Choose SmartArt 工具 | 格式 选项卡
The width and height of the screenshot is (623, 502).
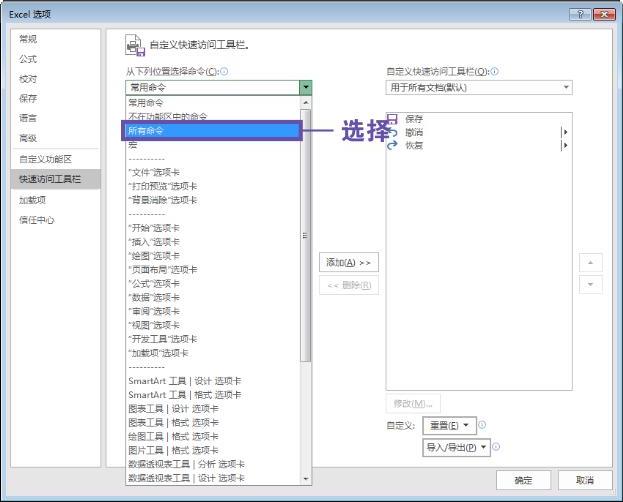click(213, 395)
